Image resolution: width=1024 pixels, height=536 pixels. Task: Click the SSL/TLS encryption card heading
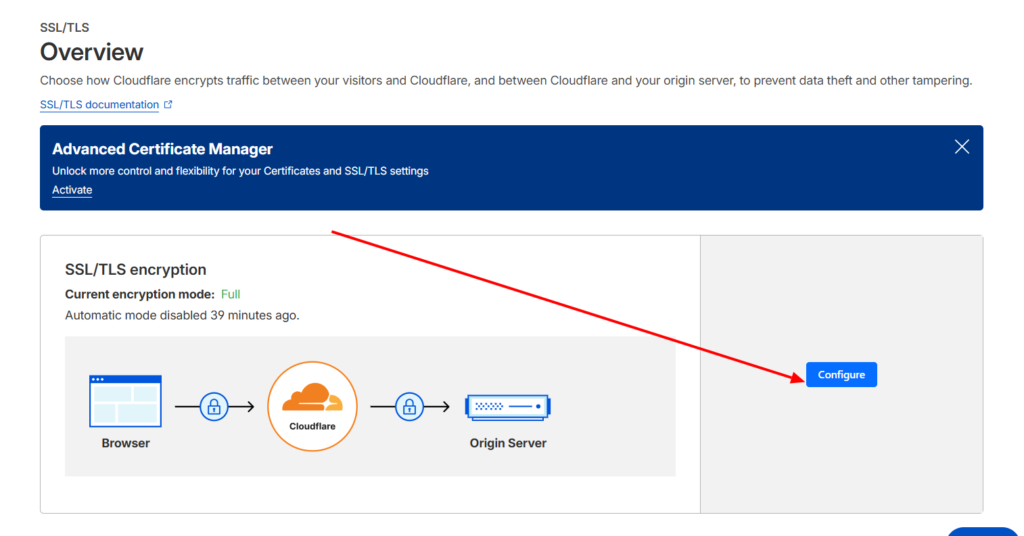(135, 269)
